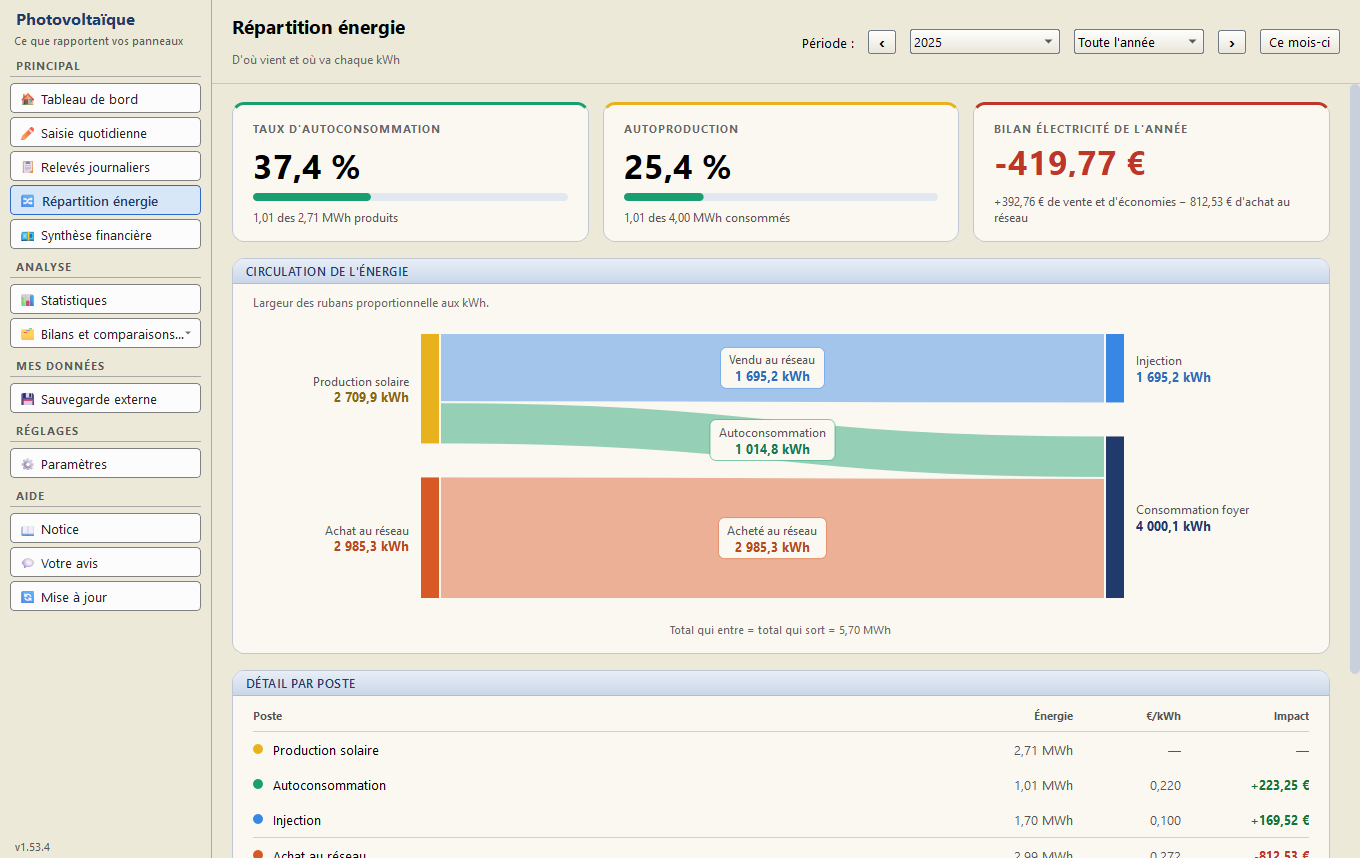
Task: Click the v1.53.4 version label
Action: pyautogui.click(x=32, y=847)
